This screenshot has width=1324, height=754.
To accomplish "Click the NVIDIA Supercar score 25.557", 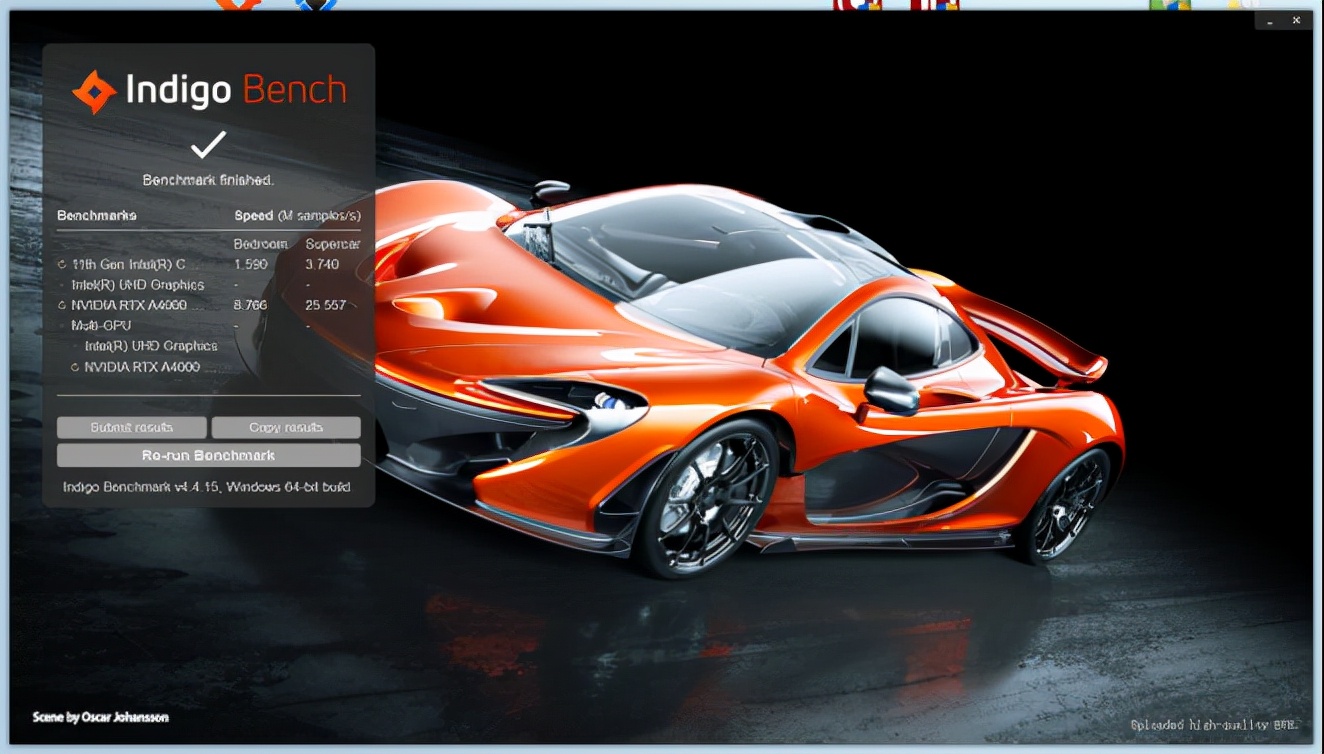I will click(326, 305).
